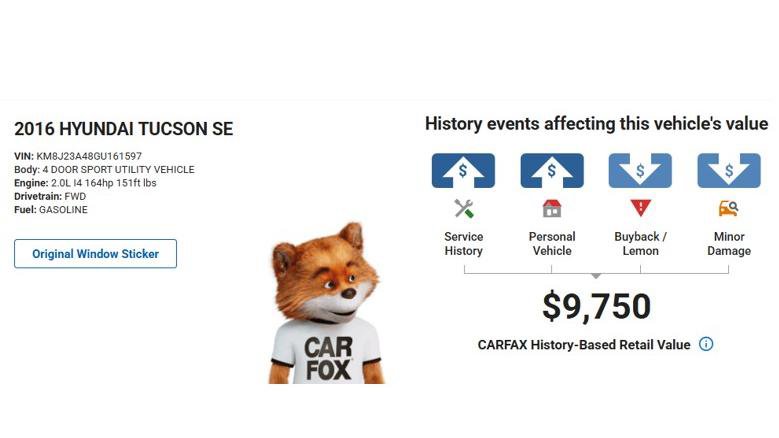Open the Original Window Sticker
This screenshot has height=438, width=779.
[x=95, y=254]
